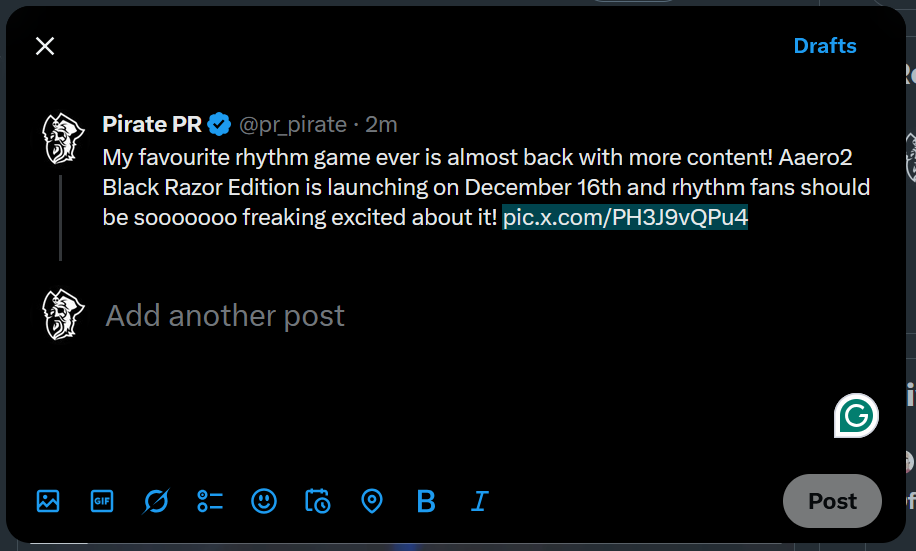Click the "Add another post" text field

coord(225,316)
